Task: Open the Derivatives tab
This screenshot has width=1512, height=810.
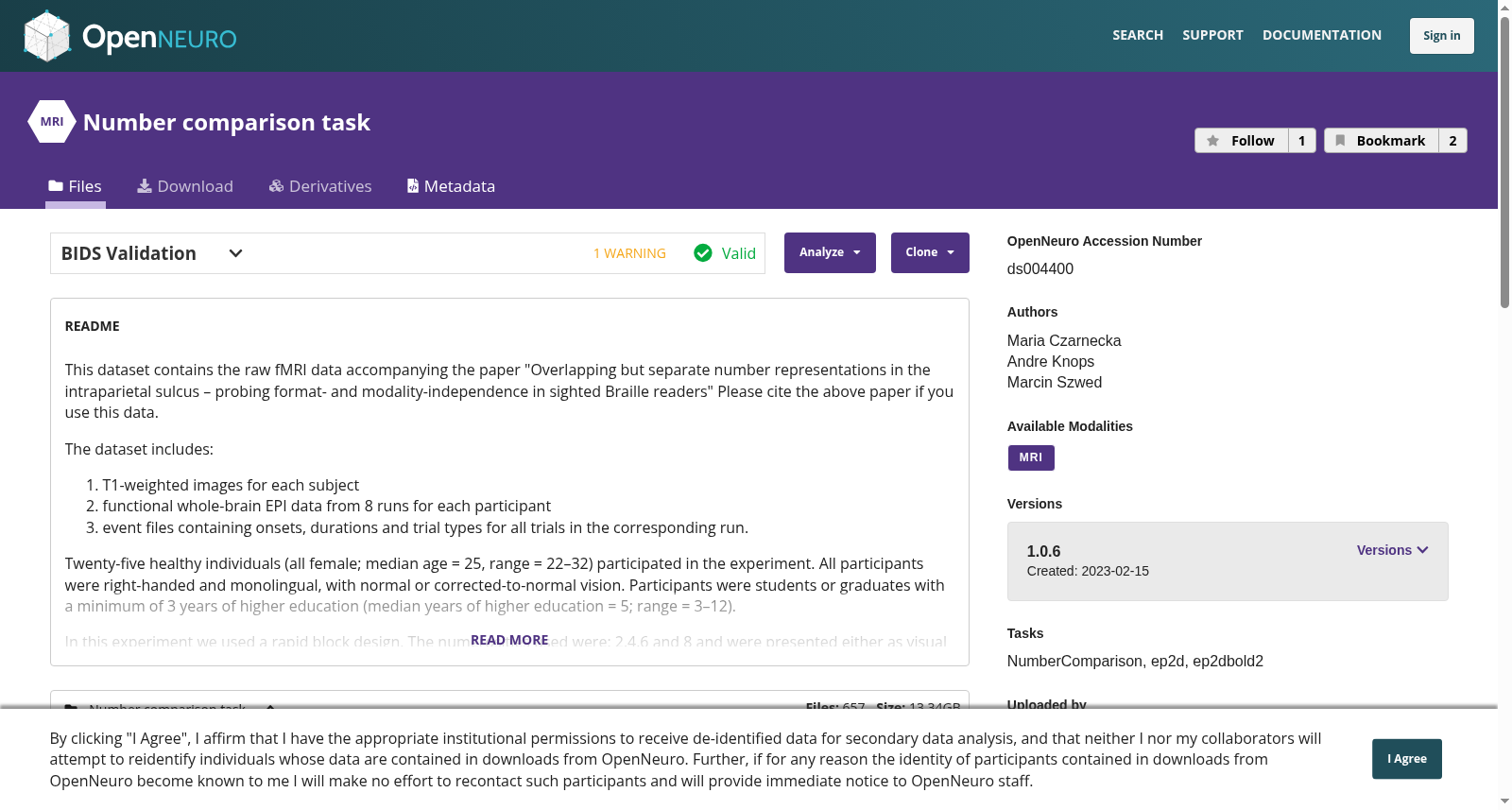Action: [x=320, y=186]
